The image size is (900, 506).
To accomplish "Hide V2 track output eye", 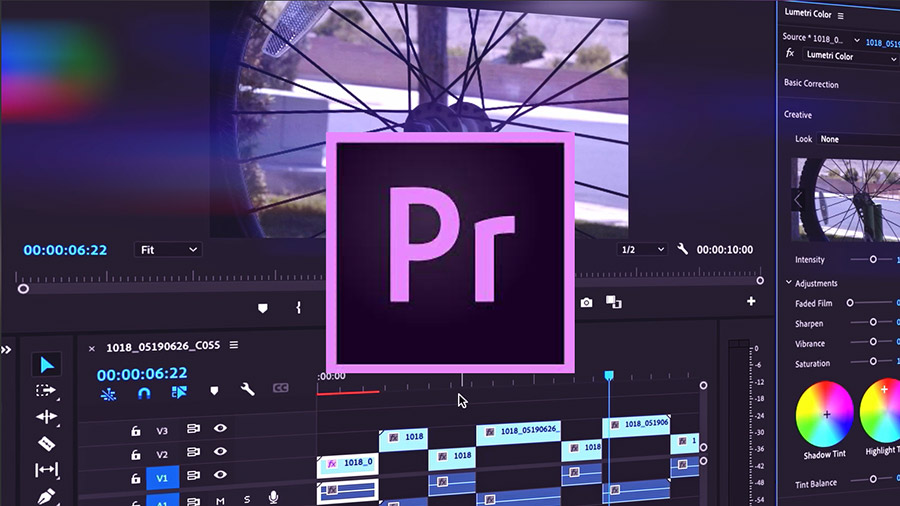I will pos(220,451).
